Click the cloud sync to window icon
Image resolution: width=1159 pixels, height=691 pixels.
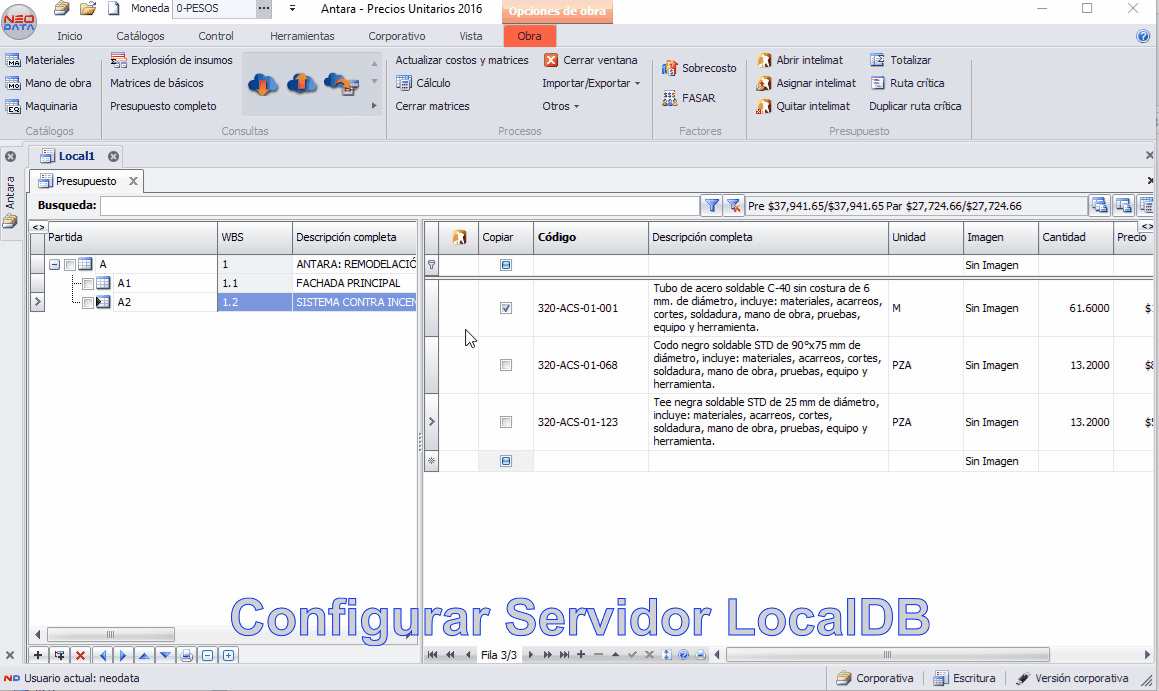click(341, 85)
